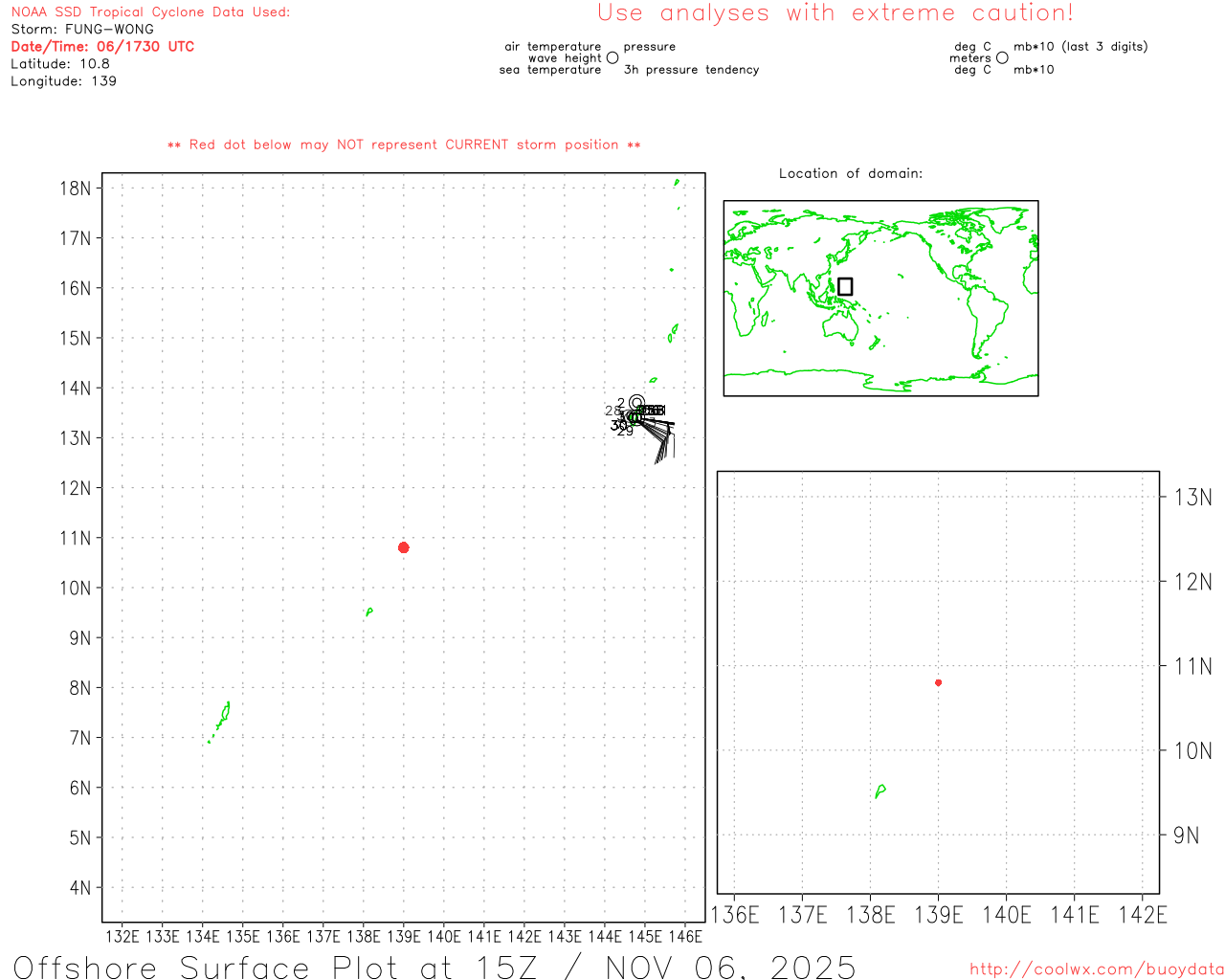Viewport: 1225px width, 980px height.
Task: Click the 'sea temperature' legend label
Action: click(x=550, y=70)
